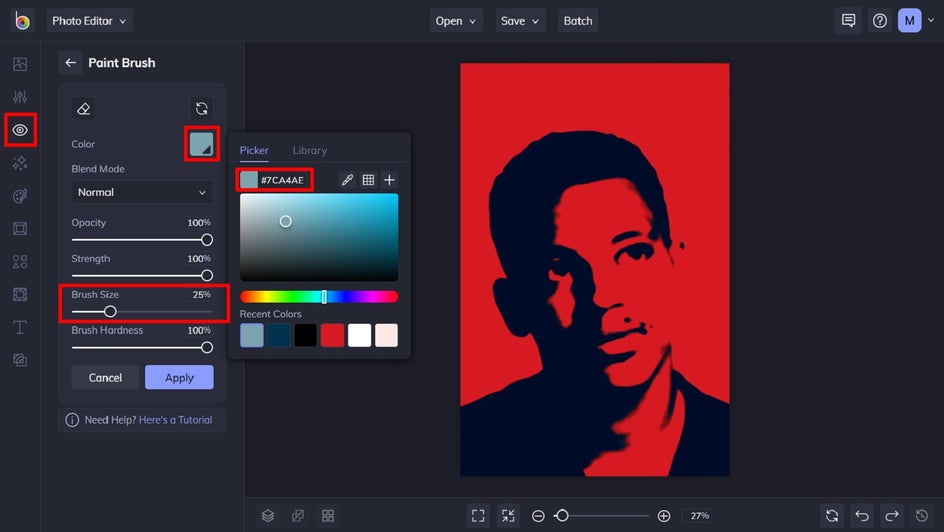Open the Overlays sidebar icon

coord(20,294)
